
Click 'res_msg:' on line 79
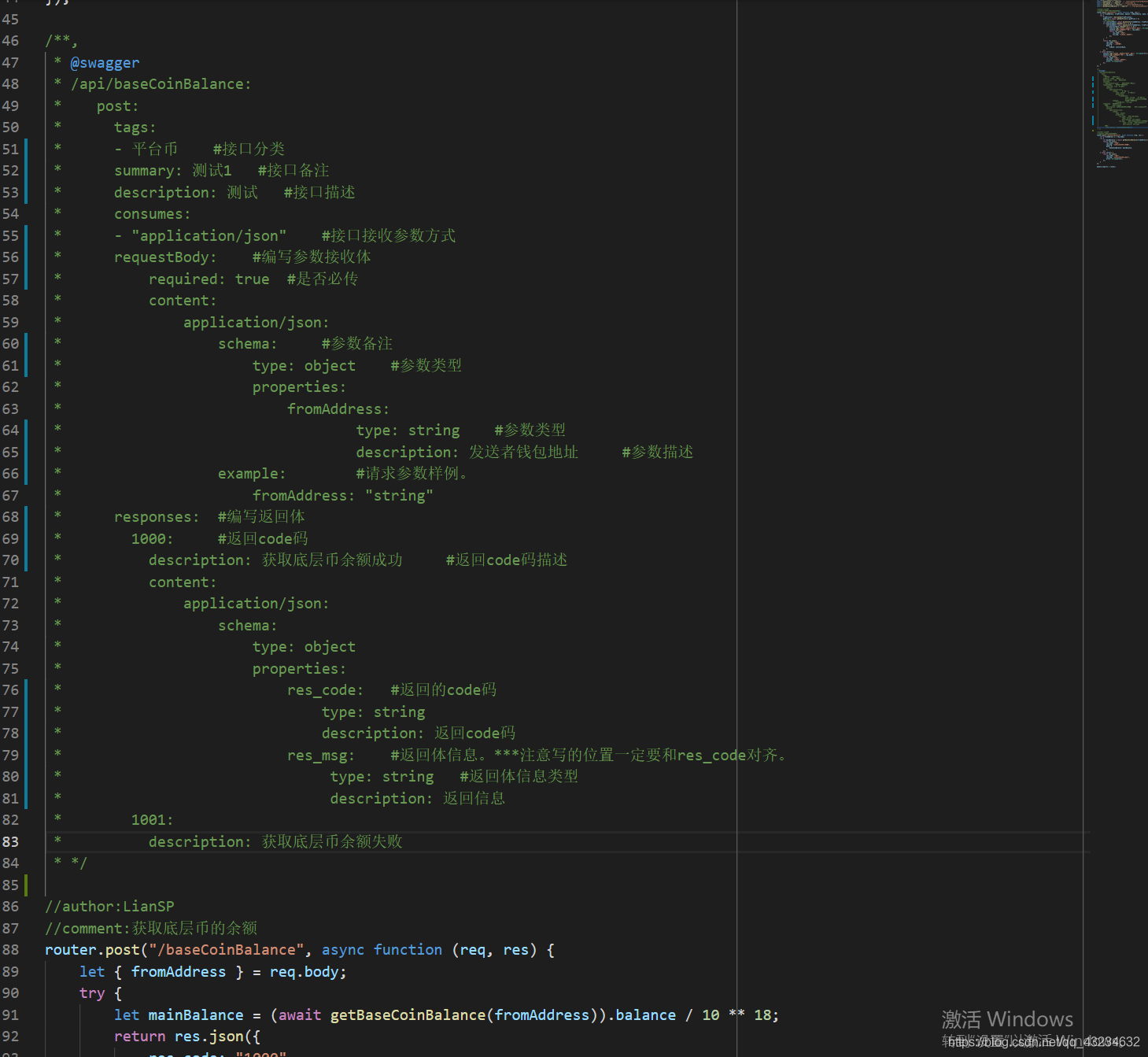[x=321, y=756]
